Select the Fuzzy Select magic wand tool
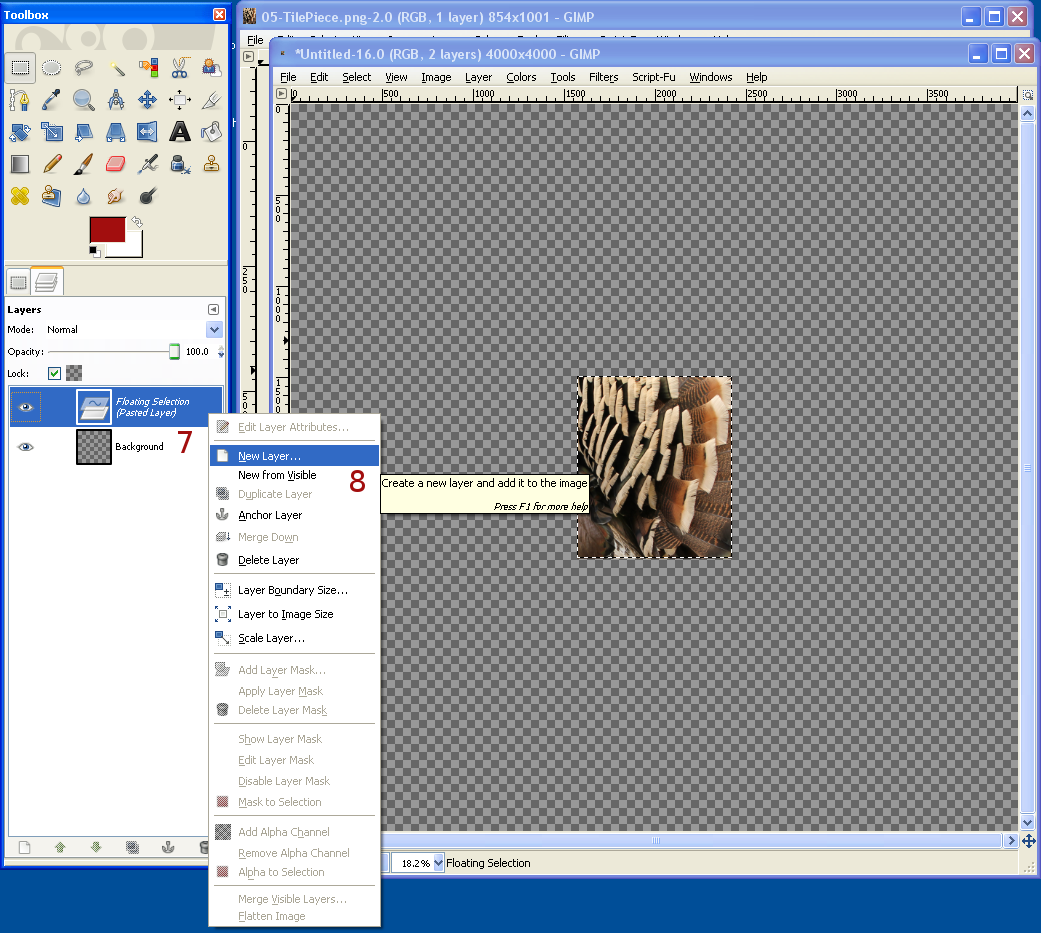 tap(118, 67)
